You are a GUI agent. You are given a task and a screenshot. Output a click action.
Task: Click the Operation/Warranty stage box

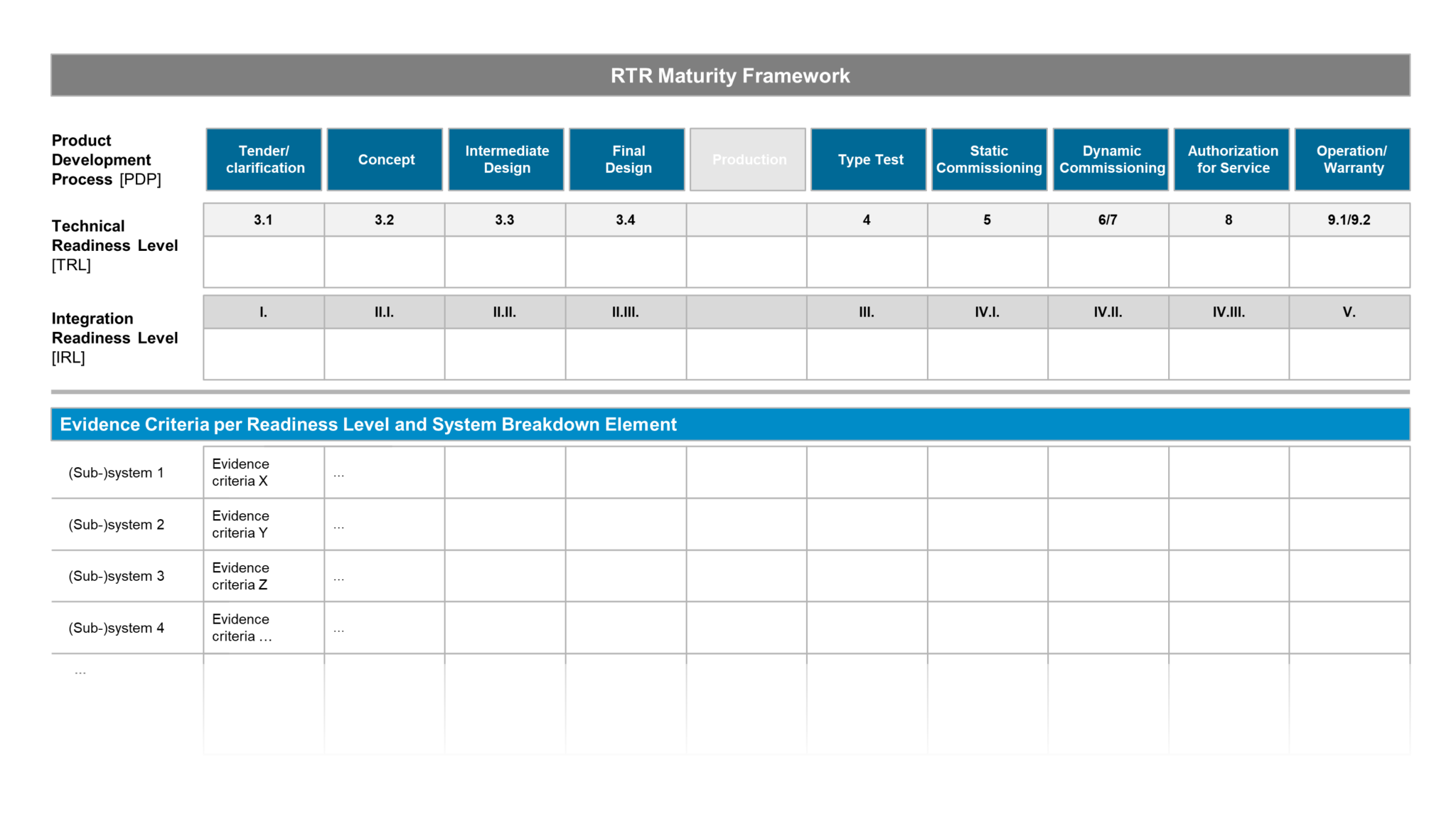(1351, 159)
